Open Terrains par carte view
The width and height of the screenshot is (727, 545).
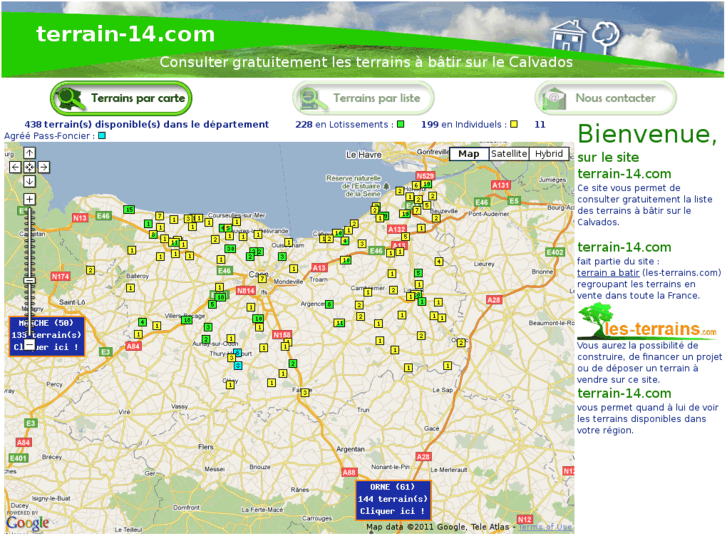tap(121, 98)
